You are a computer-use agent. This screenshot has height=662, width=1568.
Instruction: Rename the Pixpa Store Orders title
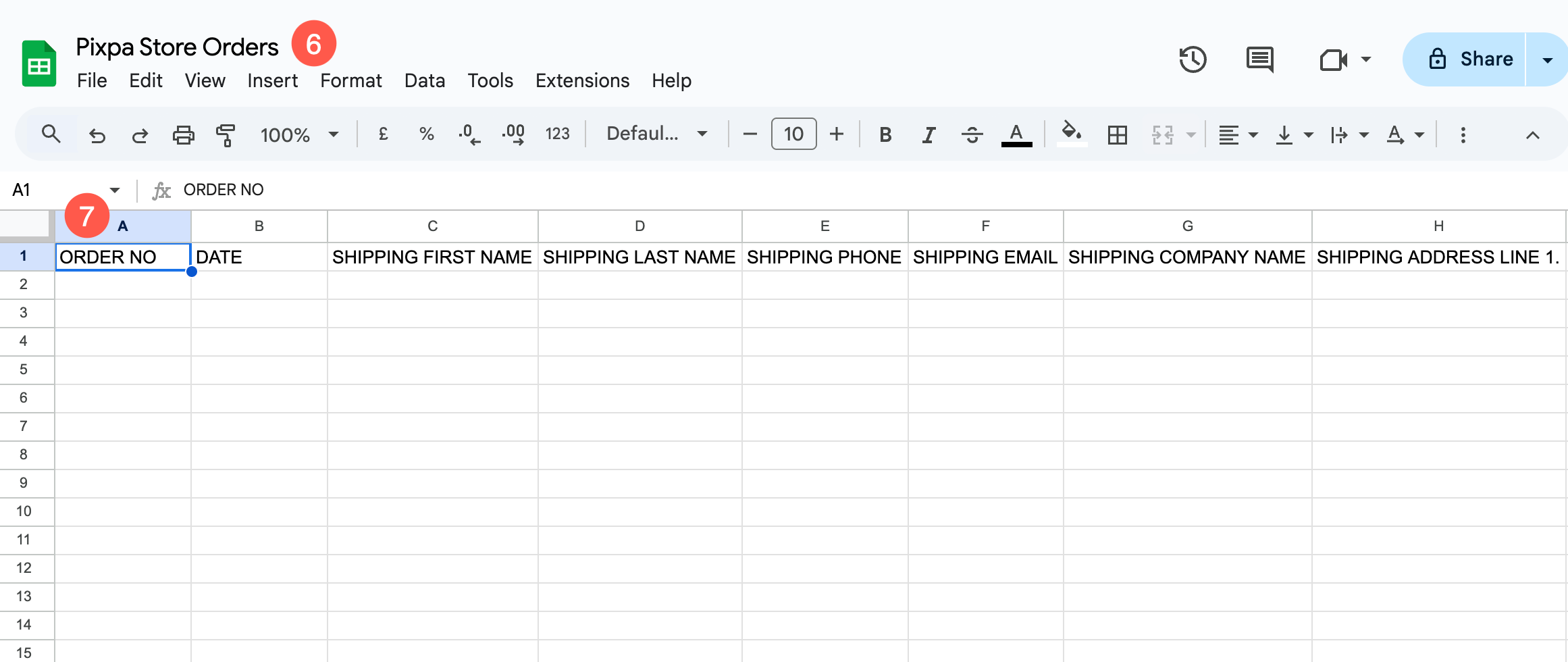[177, 47]
